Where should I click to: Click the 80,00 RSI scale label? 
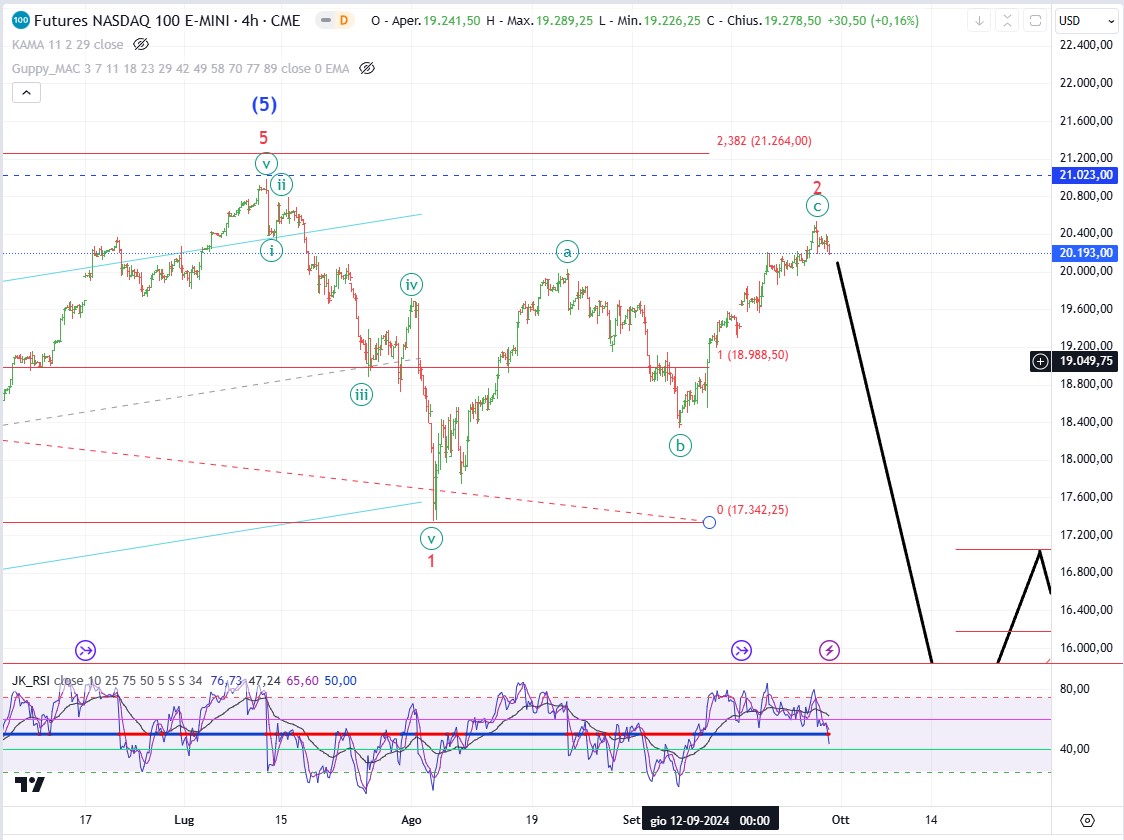point(1075,689)
